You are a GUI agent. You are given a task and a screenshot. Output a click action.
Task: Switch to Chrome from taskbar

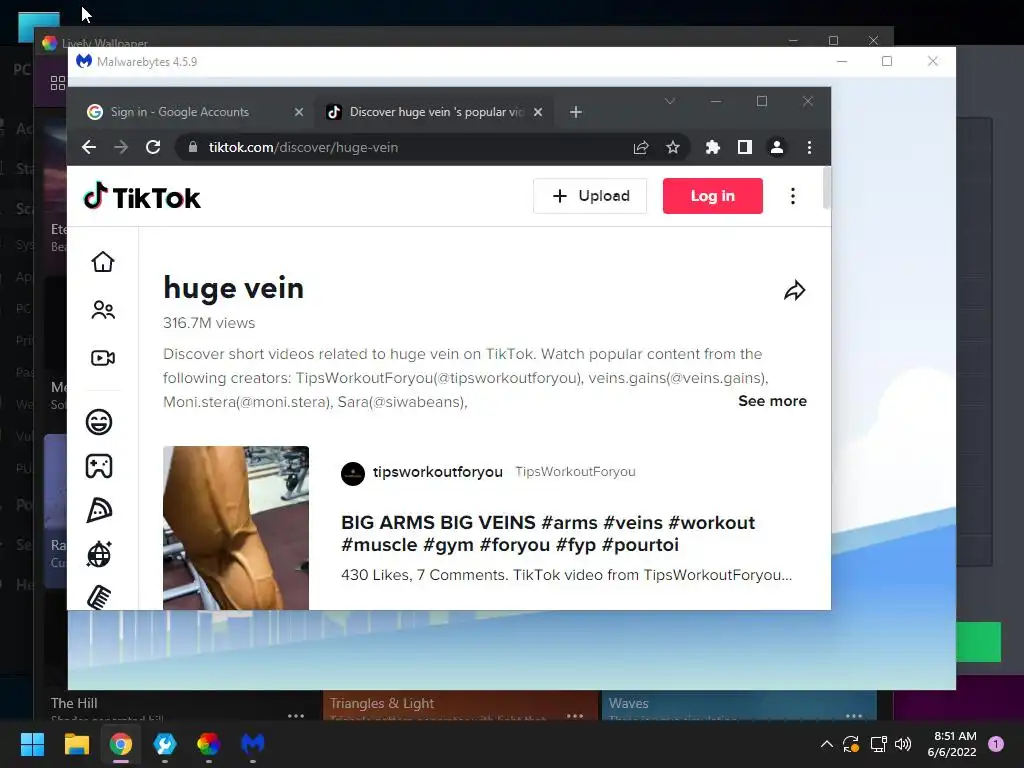[121, 744]
